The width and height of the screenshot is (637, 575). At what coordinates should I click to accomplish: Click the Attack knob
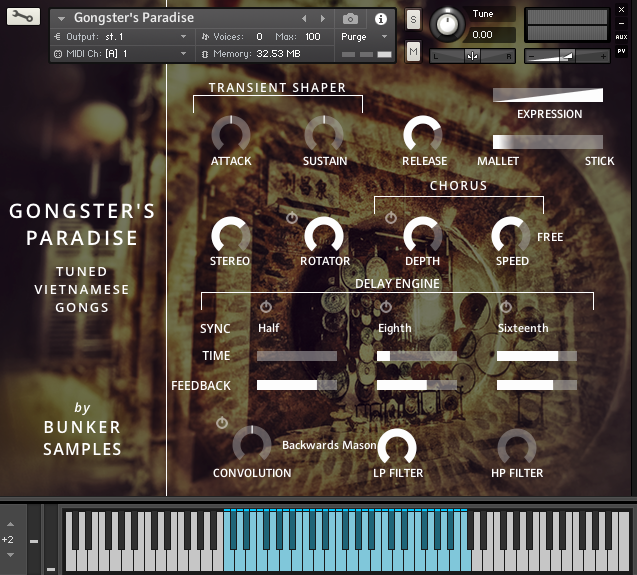coord(231,135)
